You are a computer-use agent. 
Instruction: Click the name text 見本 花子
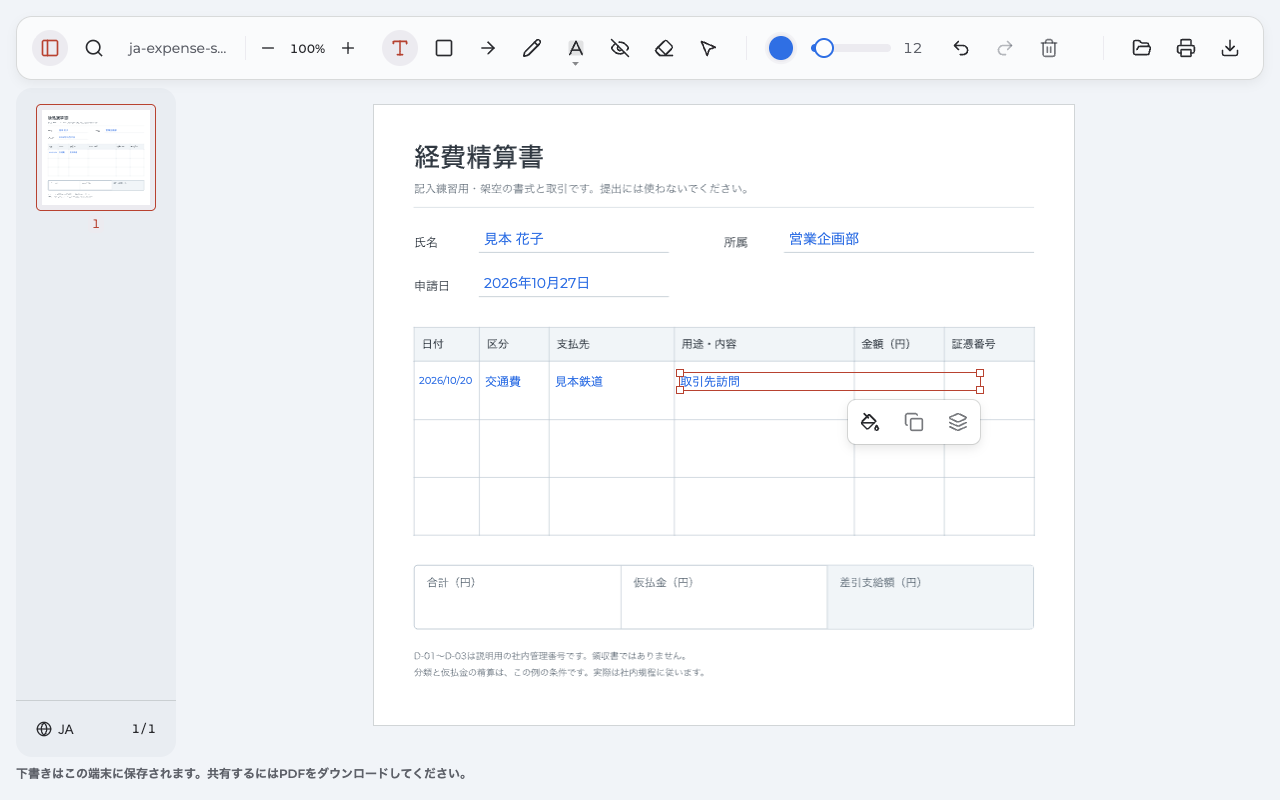[x=514, y=239]
